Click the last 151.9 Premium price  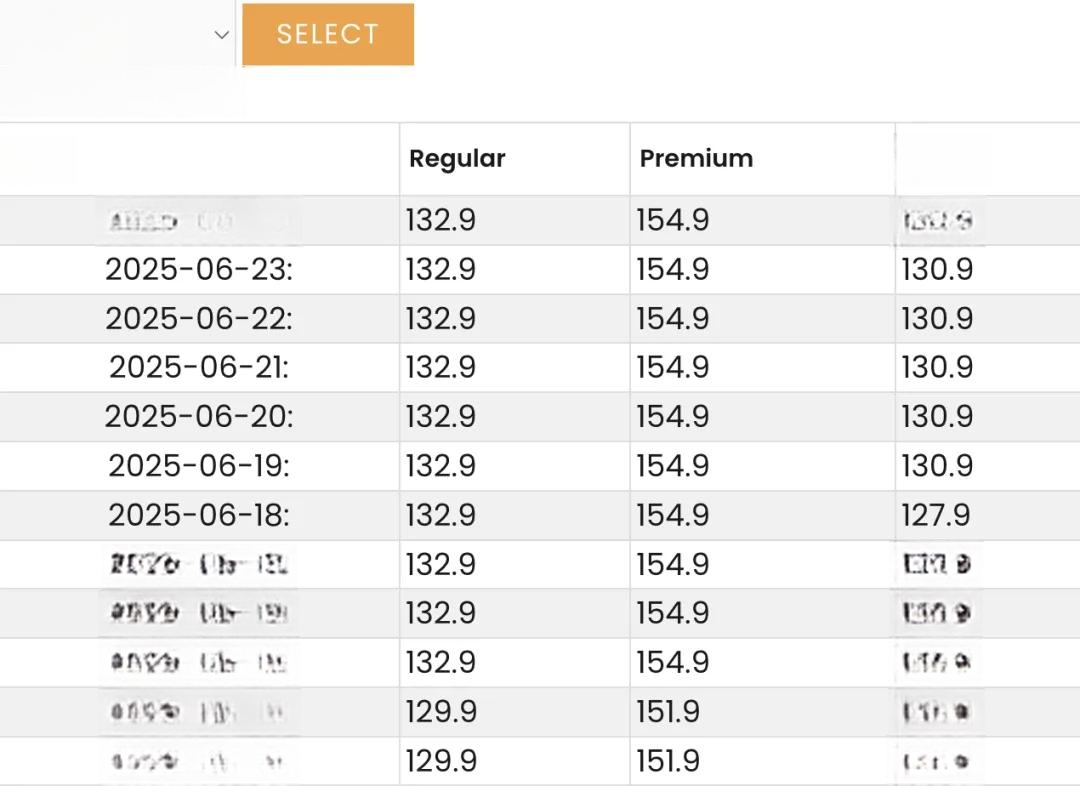668,761
